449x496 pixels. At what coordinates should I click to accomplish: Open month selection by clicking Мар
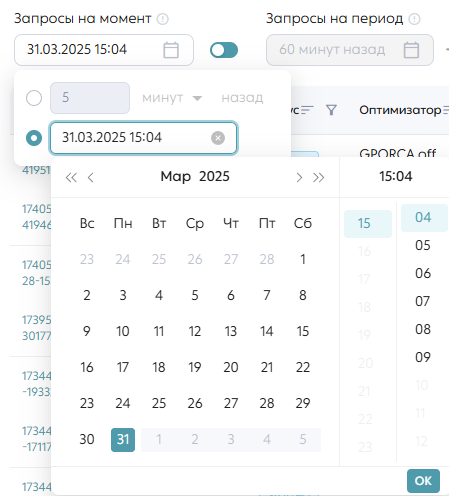pyautogui.click(x=175, y=176)
